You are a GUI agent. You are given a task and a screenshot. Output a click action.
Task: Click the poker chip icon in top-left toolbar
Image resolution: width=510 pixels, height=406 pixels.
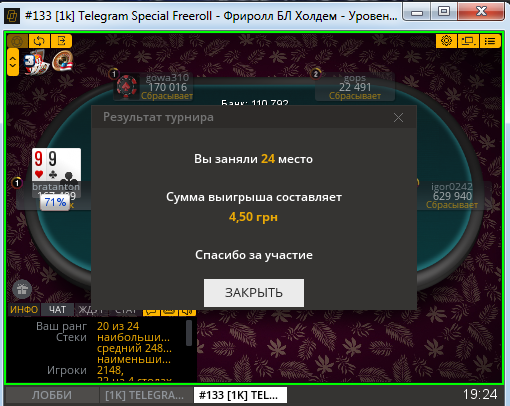17,41
